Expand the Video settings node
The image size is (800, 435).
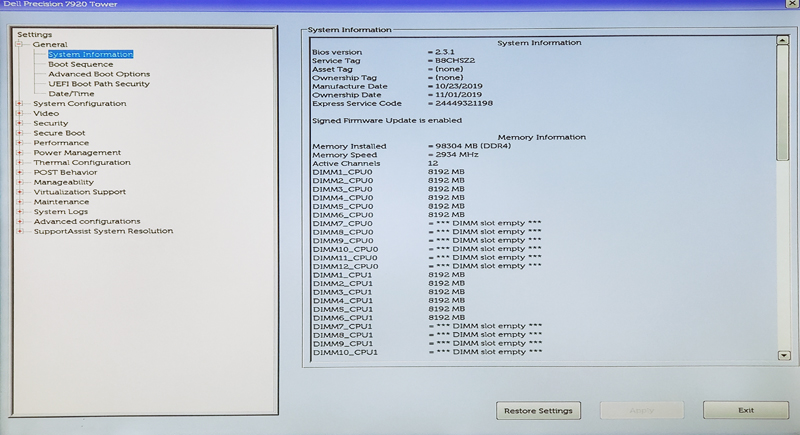[x=19, y=113]
